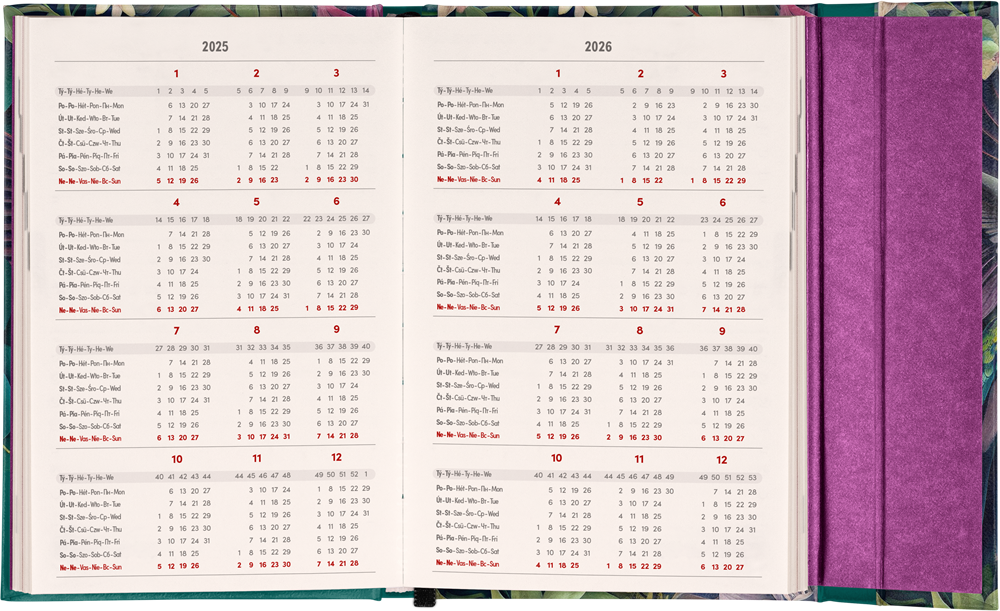
Task: Click the Po-Po-Hét-Pon-Пн-Mon label beside 2025 month 4
Action: (x=91, y=235)
